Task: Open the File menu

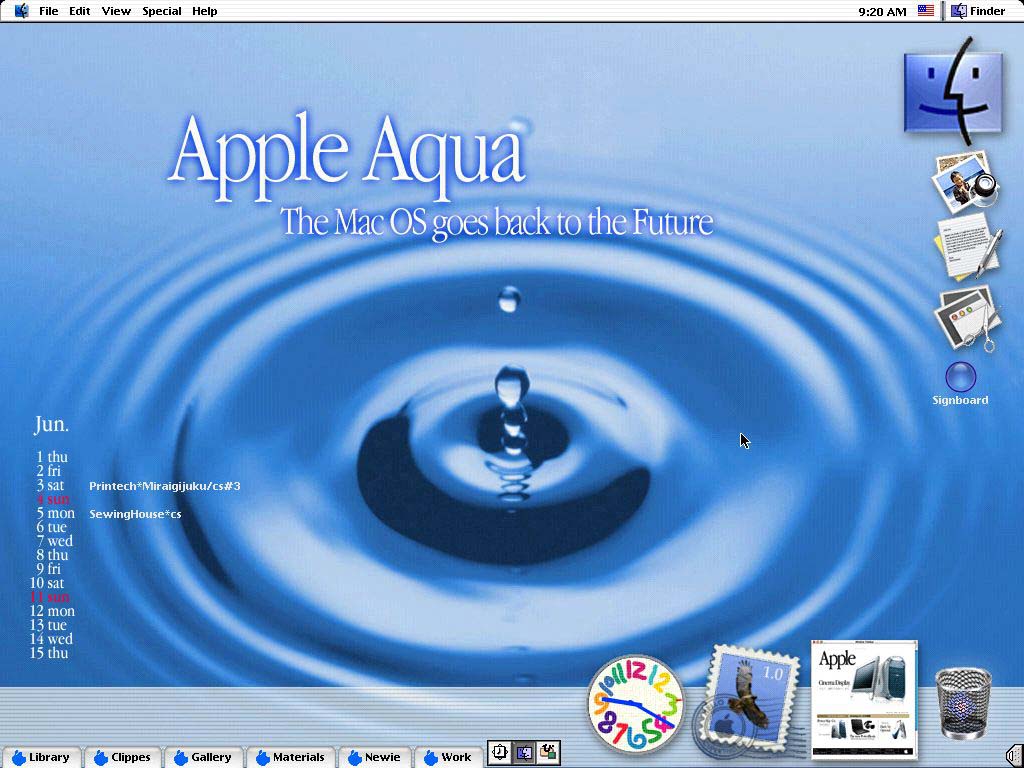Action: click(48, 11)
